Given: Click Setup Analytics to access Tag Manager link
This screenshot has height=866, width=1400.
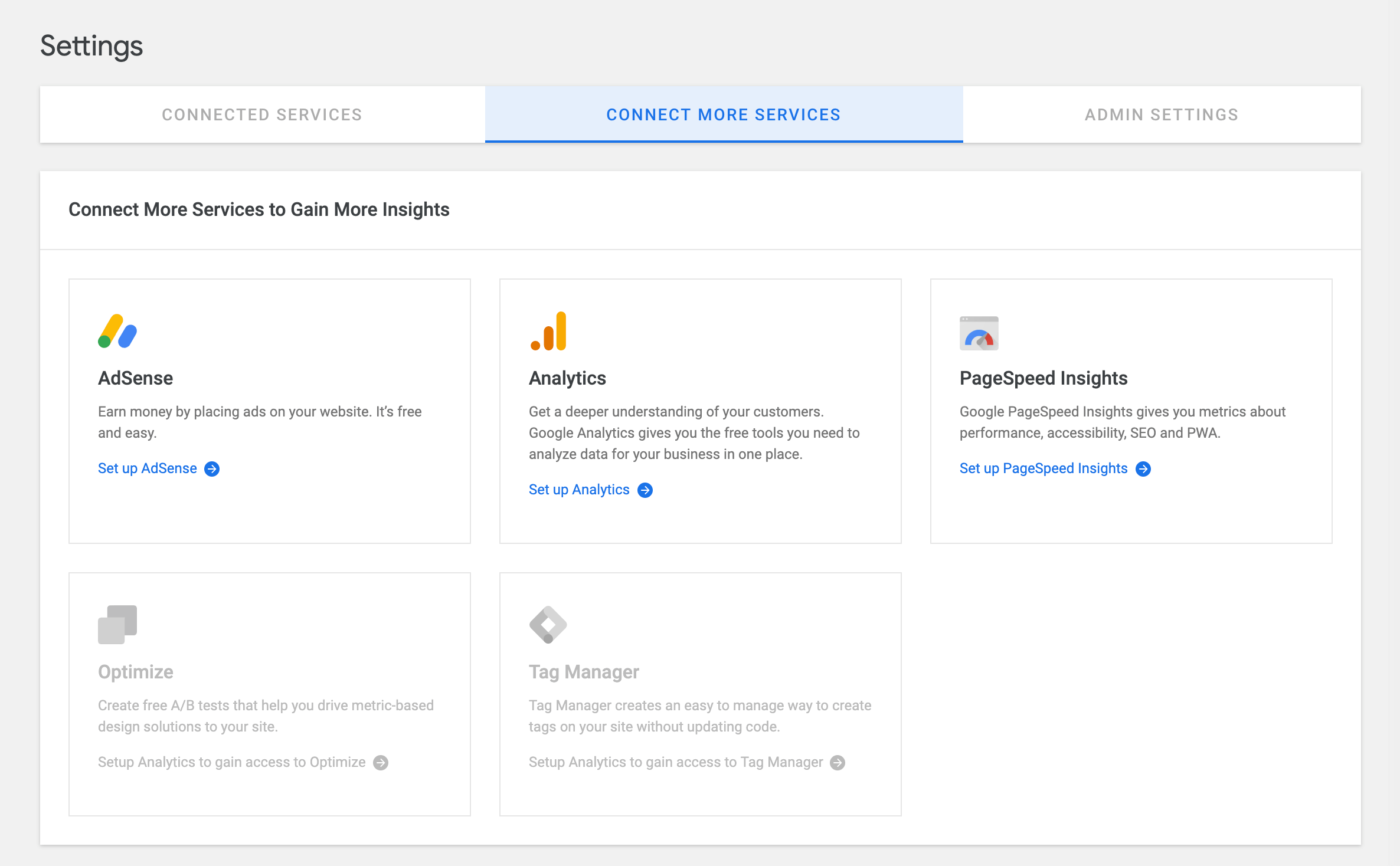Looking at the screenshot, I should (x=675, y=762).
